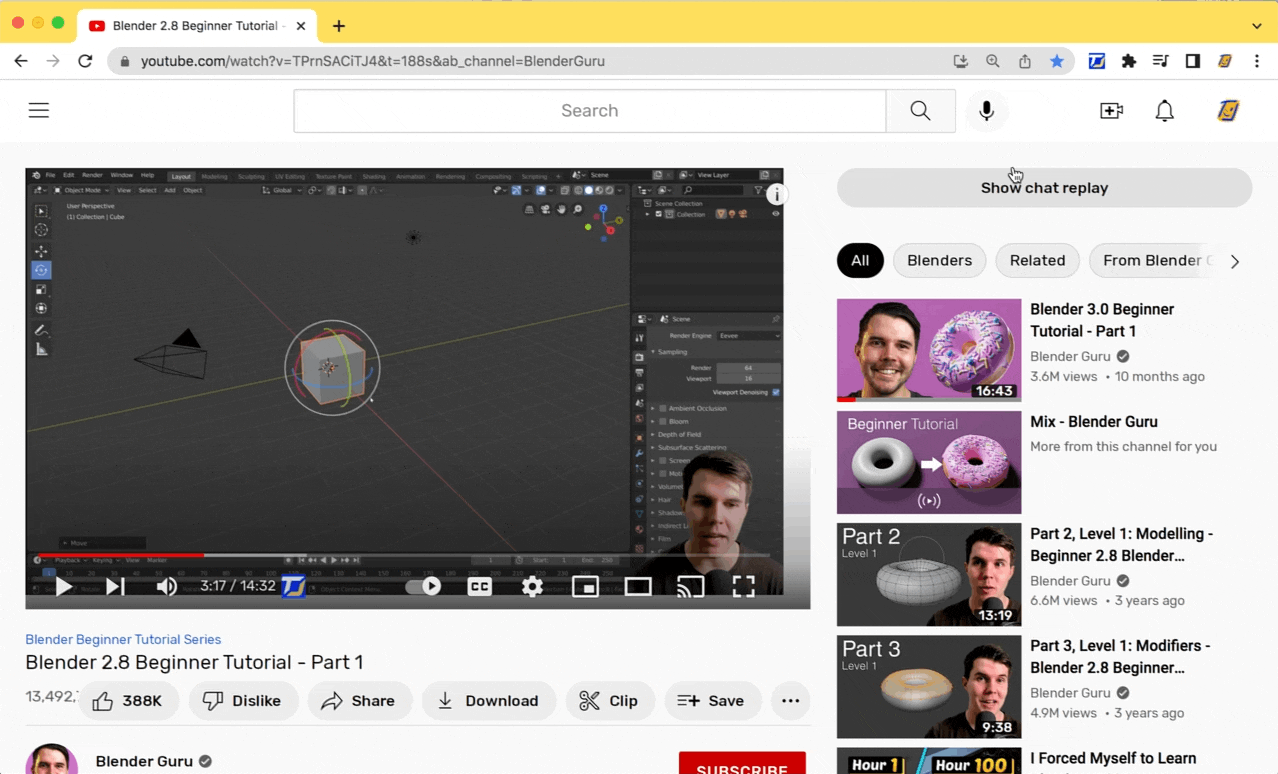
Task: Click the install app icon in address bar
Action: 961,61
